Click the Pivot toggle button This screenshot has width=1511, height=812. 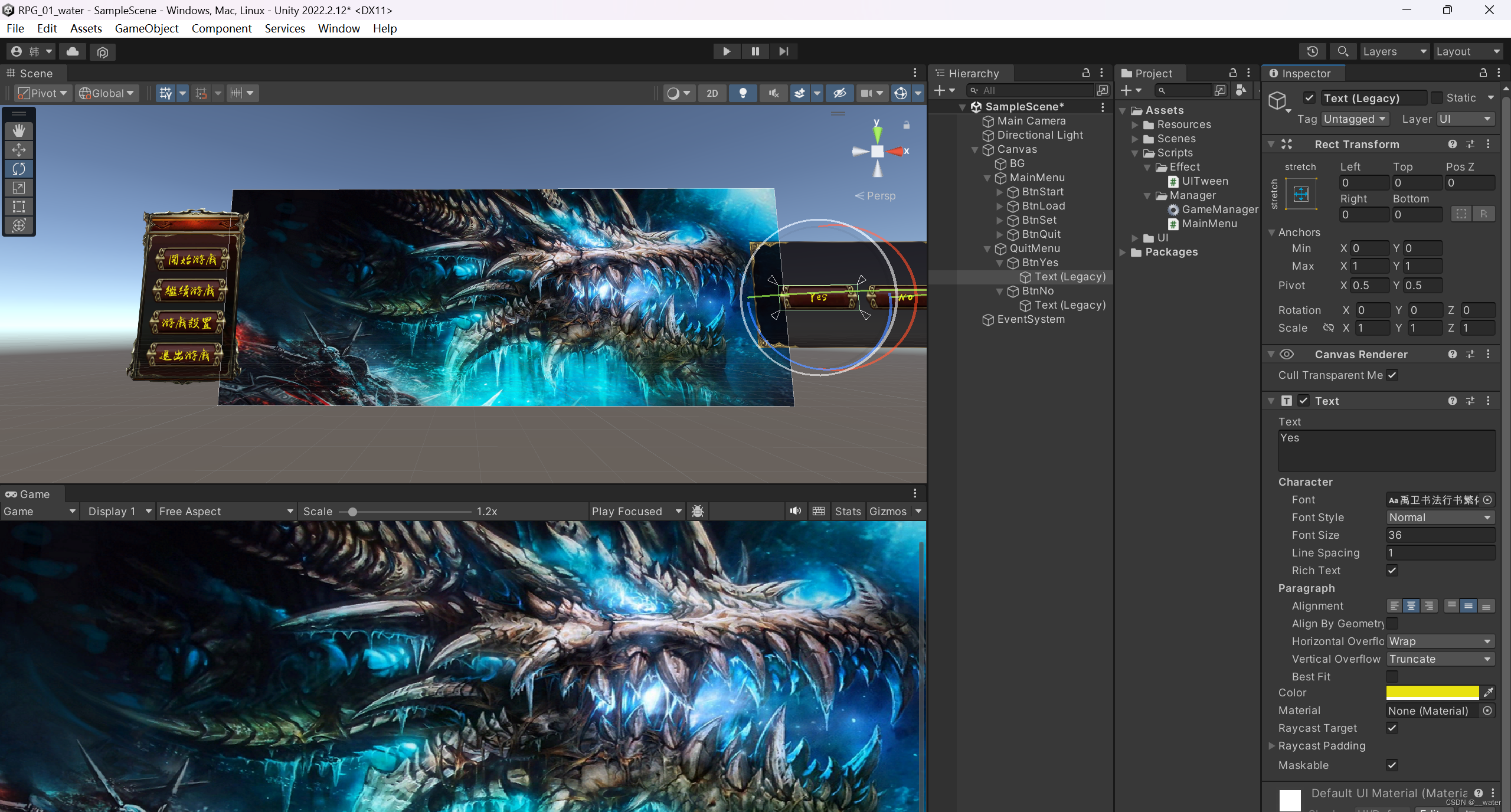[x=42, y=93]
